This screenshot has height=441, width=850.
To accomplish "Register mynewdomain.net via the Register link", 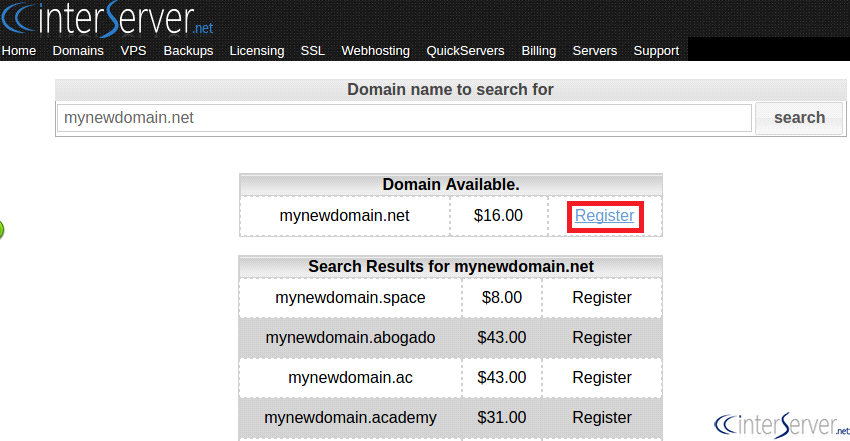I will click(x=604, y=216).
